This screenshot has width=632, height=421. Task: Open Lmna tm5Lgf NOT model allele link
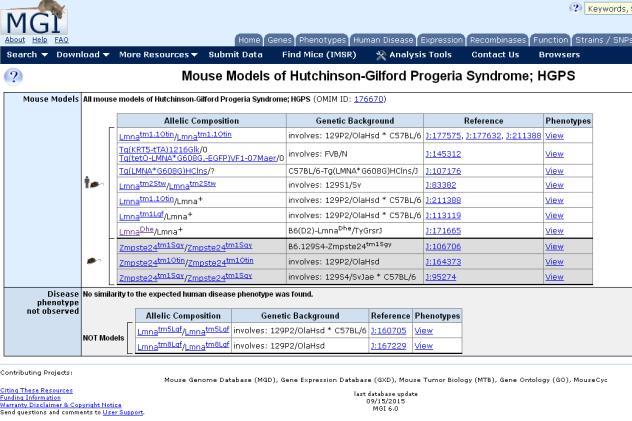coord(183,331)
